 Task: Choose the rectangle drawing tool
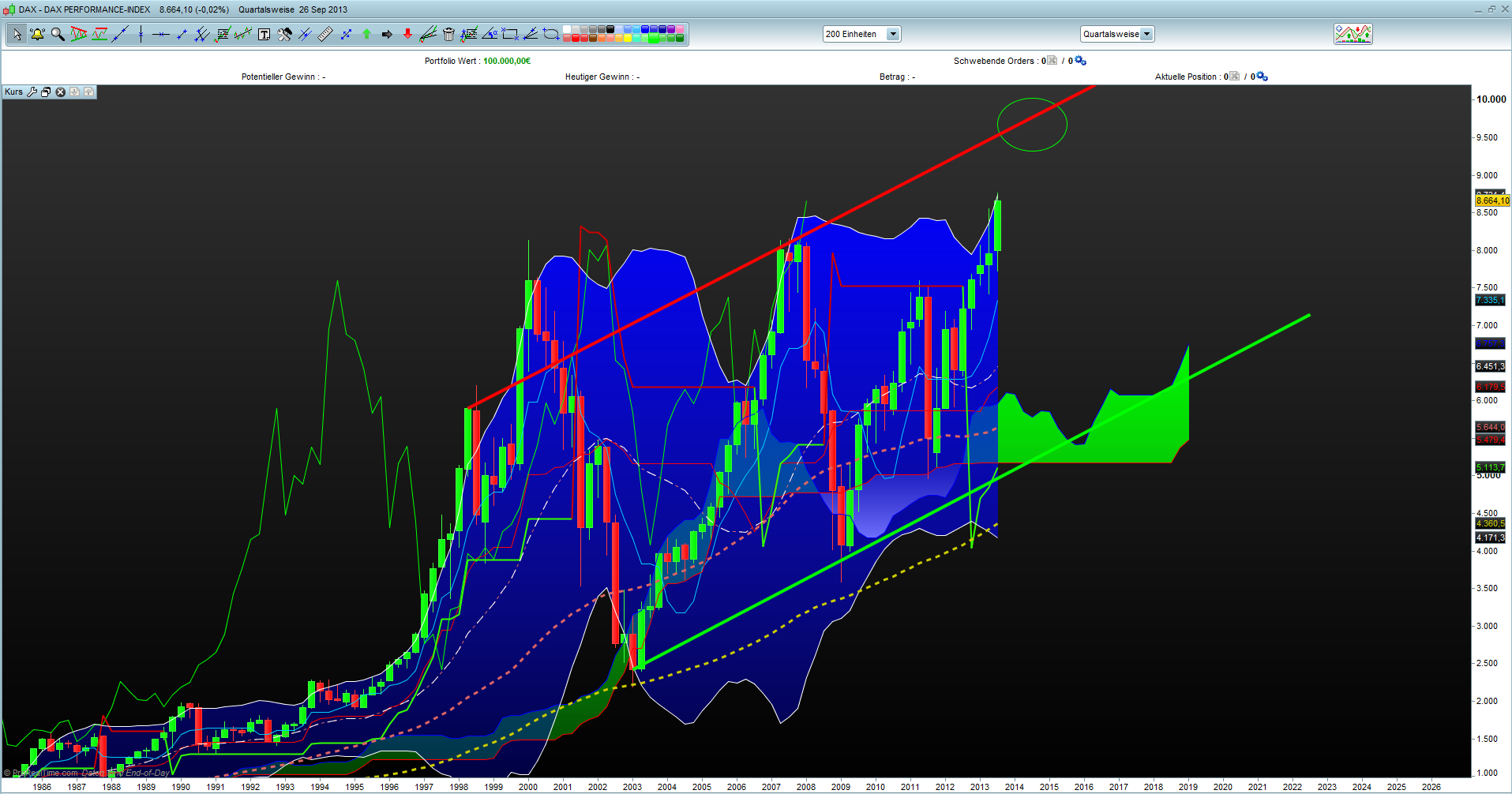[x=510, y=34]
